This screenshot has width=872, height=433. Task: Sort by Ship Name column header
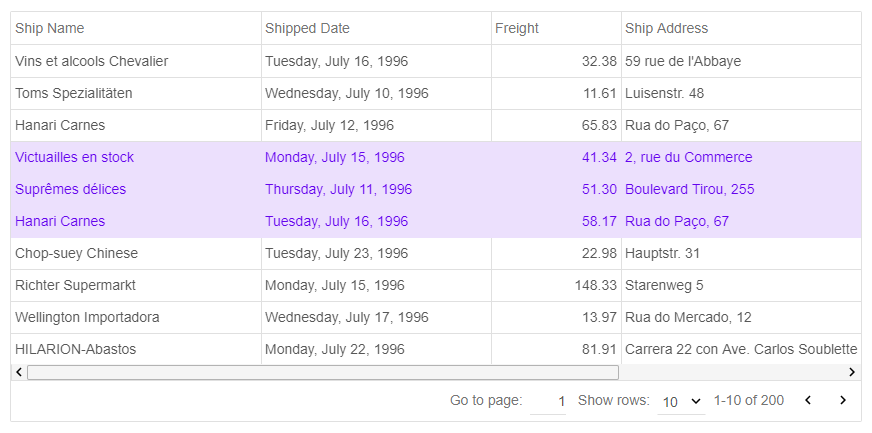[x=50, y=28]
